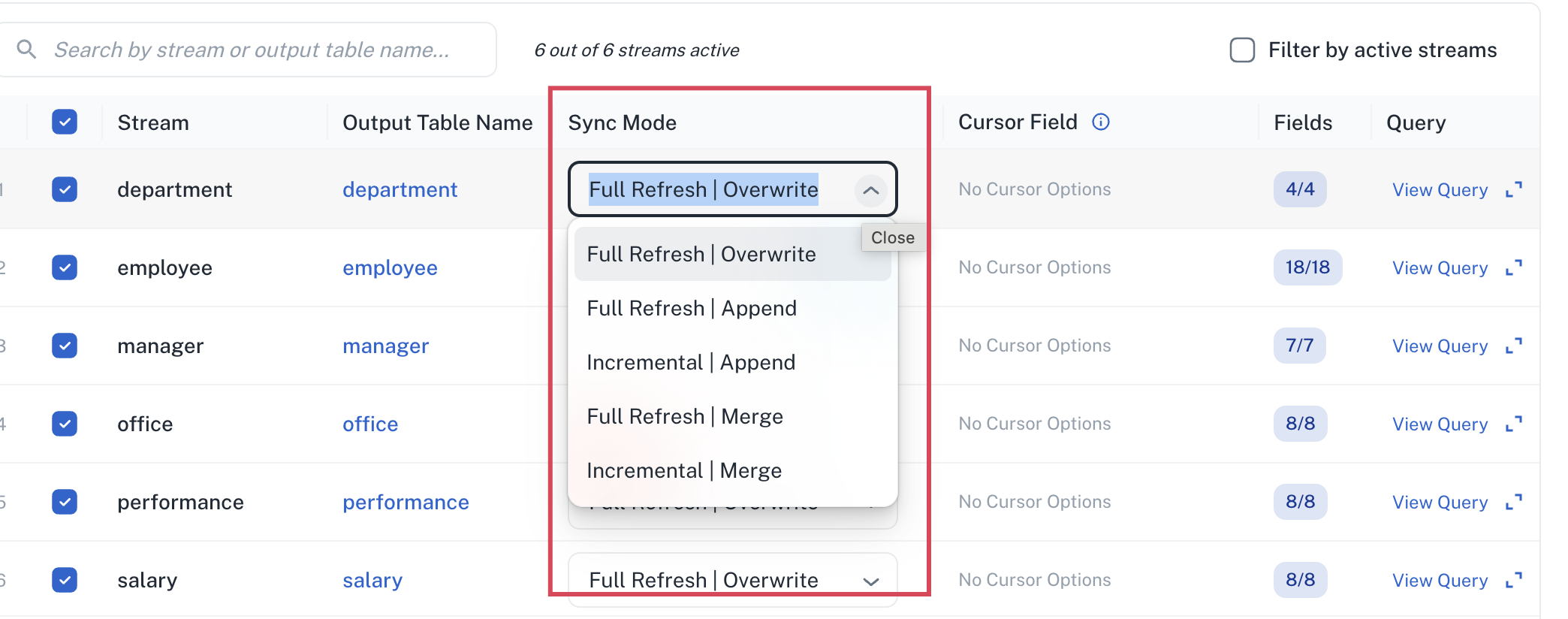Image resolution: width=1568 pixels, height=619 pixels.
Task: Click the 18/18 fields badge
Action: click(1307, 267)
